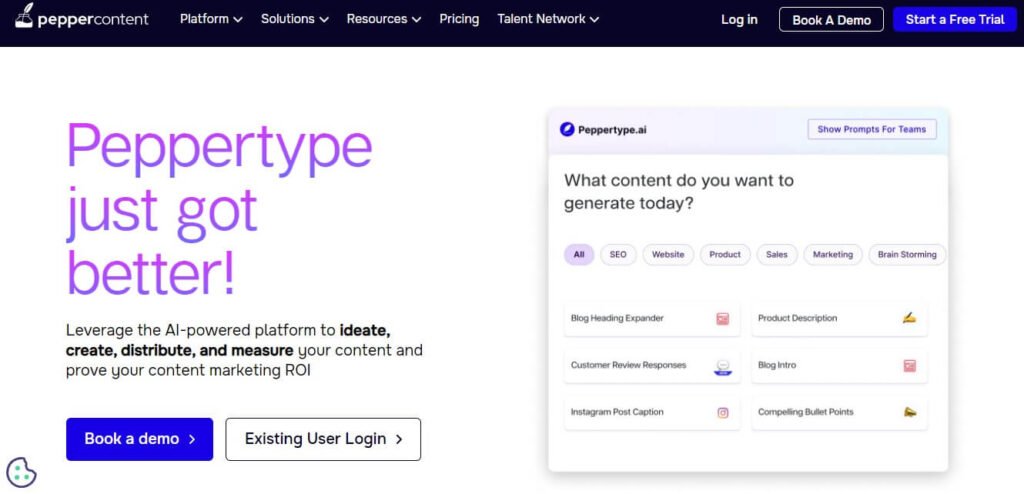Open cookie preferences icon
This screenshot has width=1024, height=494.
(21, 472)
